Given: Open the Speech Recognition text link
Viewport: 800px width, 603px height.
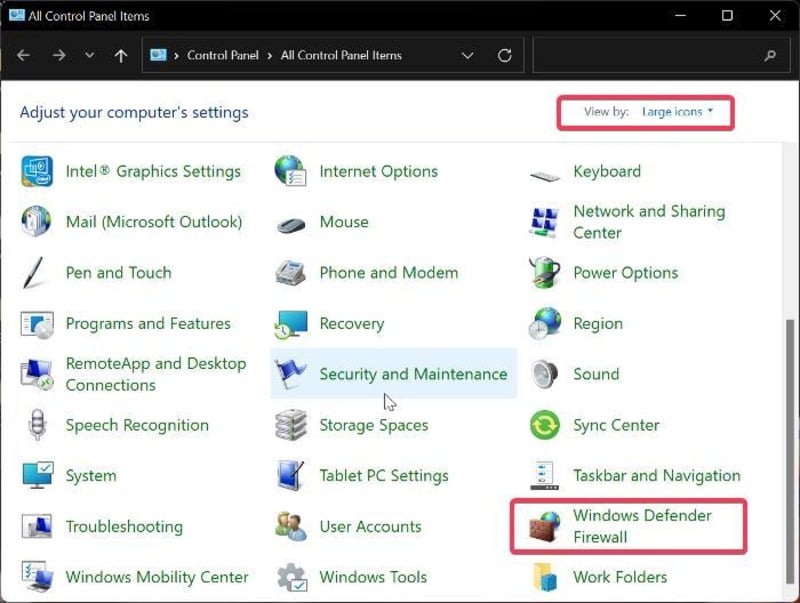Looking at the screenshot, I should (x=137, y=425).
